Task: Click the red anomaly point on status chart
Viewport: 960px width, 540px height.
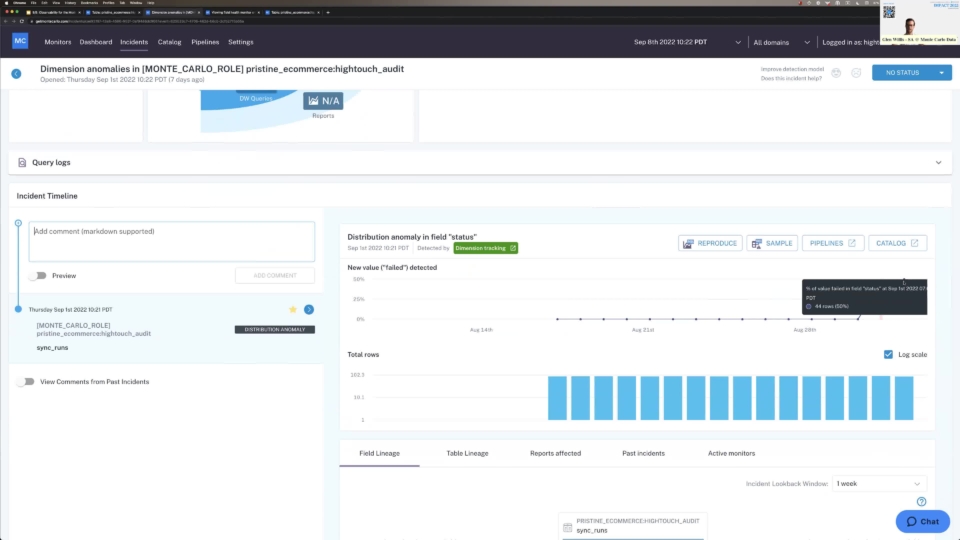Action: click(x=882, y=318)
